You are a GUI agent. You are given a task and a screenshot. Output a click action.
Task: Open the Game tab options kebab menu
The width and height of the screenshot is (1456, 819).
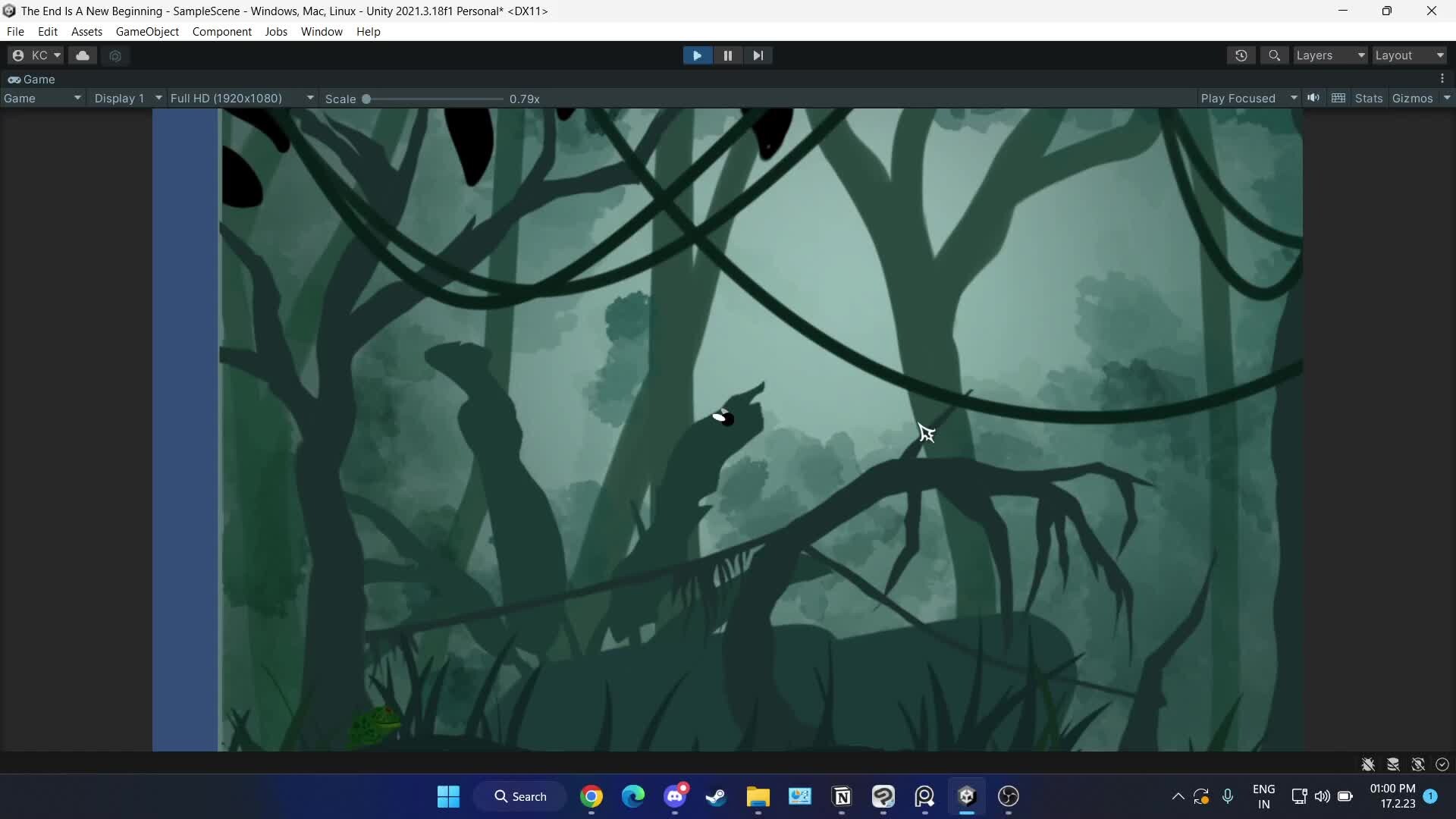(1442, 78)
